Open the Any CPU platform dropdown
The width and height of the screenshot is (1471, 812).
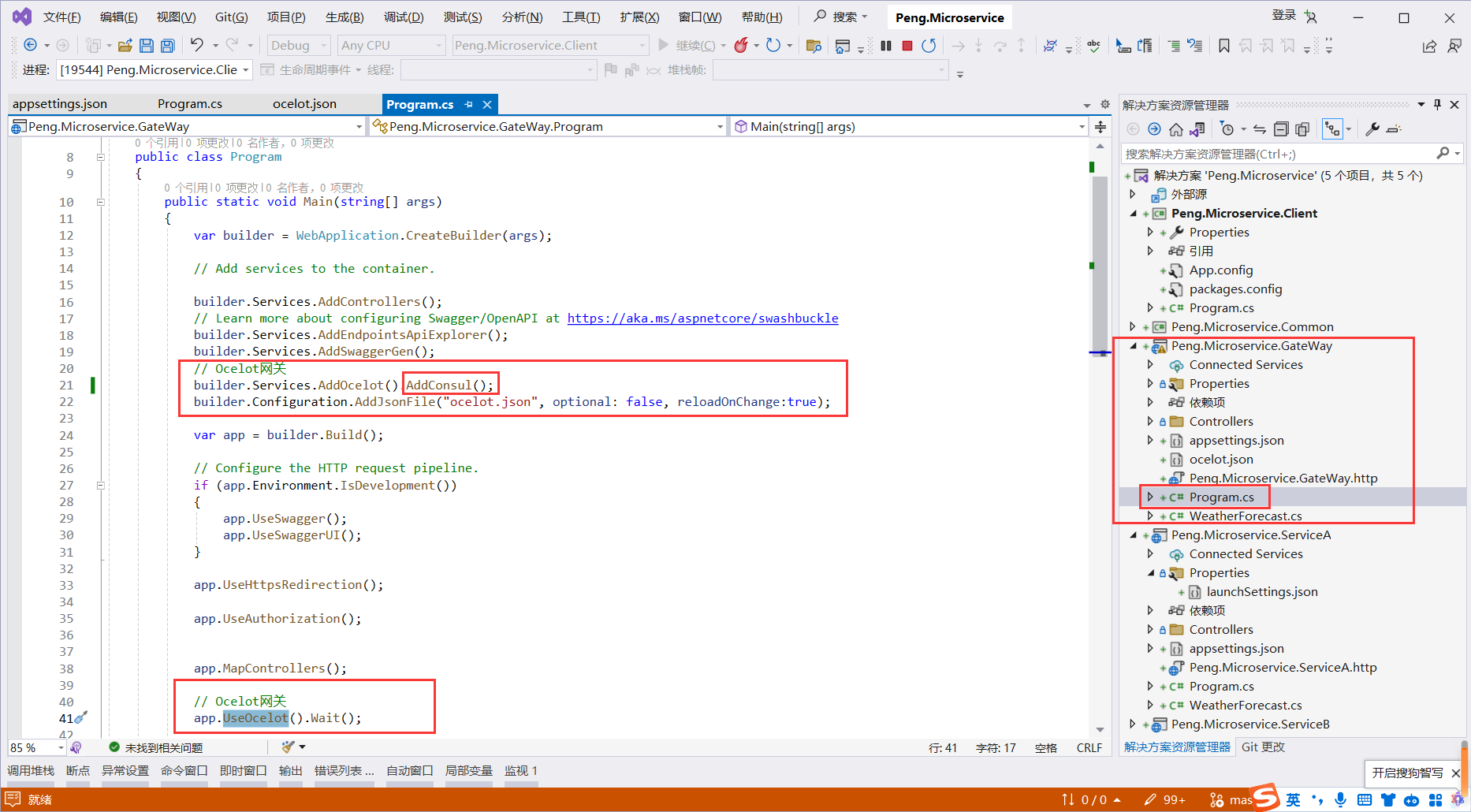coord(391,46)
